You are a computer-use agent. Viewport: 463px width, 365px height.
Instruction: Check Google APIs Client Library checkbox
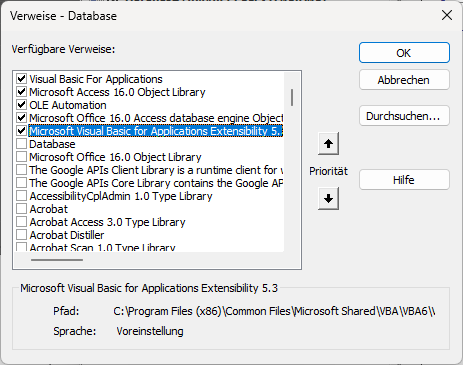pos(22,170)
